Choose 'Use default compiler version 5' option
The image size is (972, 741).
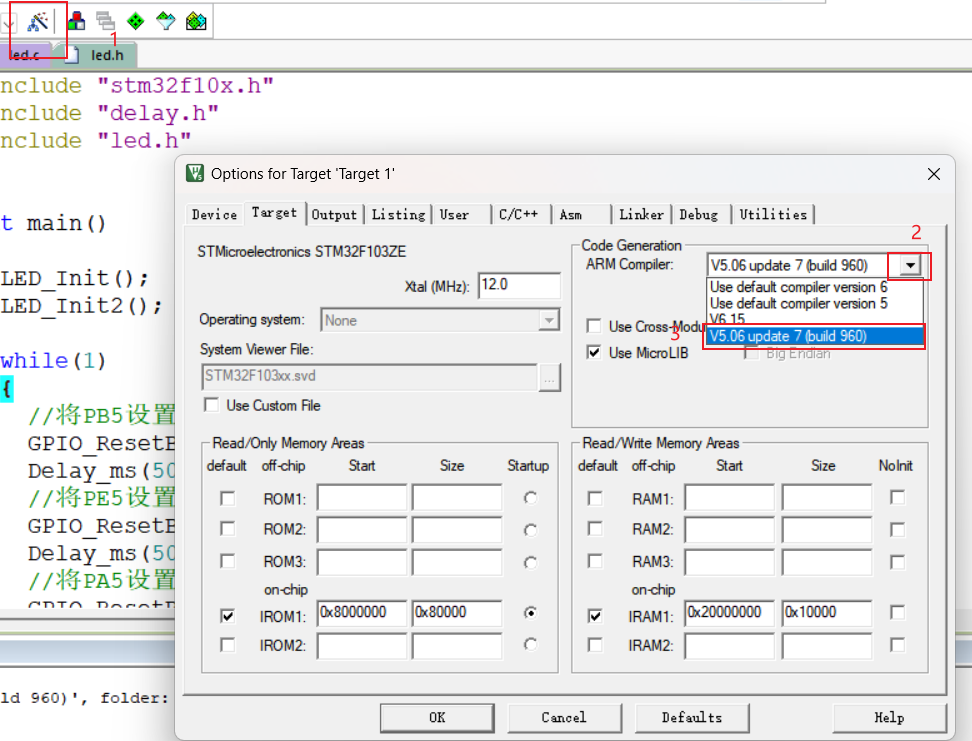(798, 303)
